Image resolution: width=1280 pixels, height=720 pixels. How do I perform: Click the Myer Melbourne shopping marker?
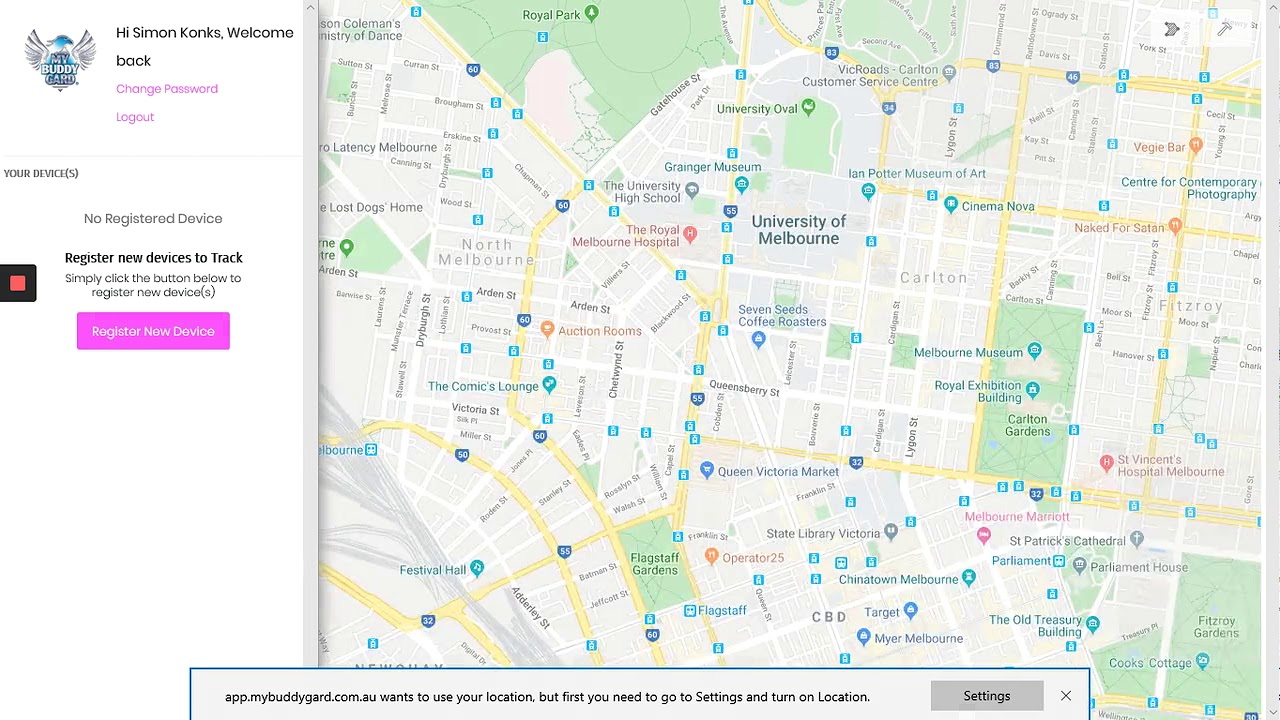[865, 636]
